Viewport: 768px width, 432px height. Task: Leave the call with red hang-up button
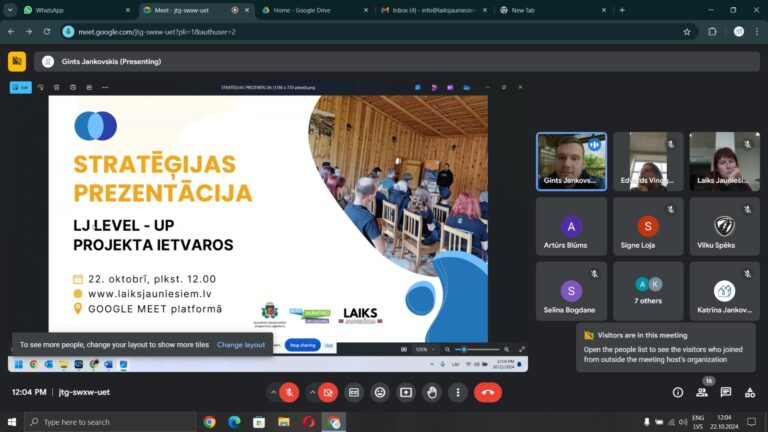click(x=487, y=393)
